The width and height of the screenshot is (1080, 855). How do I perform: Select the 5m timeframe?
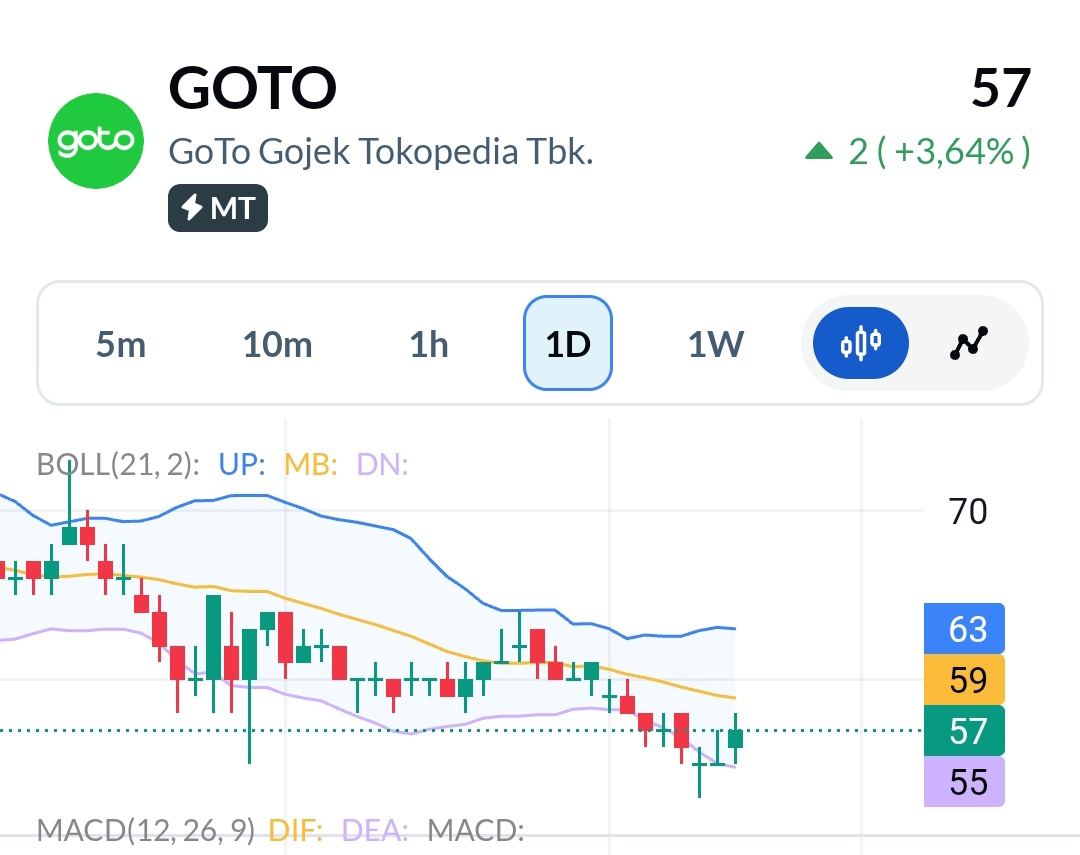point(121,344)
